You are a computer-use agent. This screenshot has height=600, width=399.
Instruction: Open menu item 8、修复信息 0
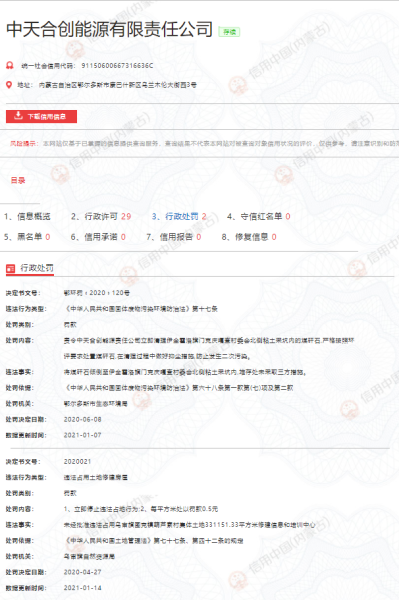click(x=249, y=237)
